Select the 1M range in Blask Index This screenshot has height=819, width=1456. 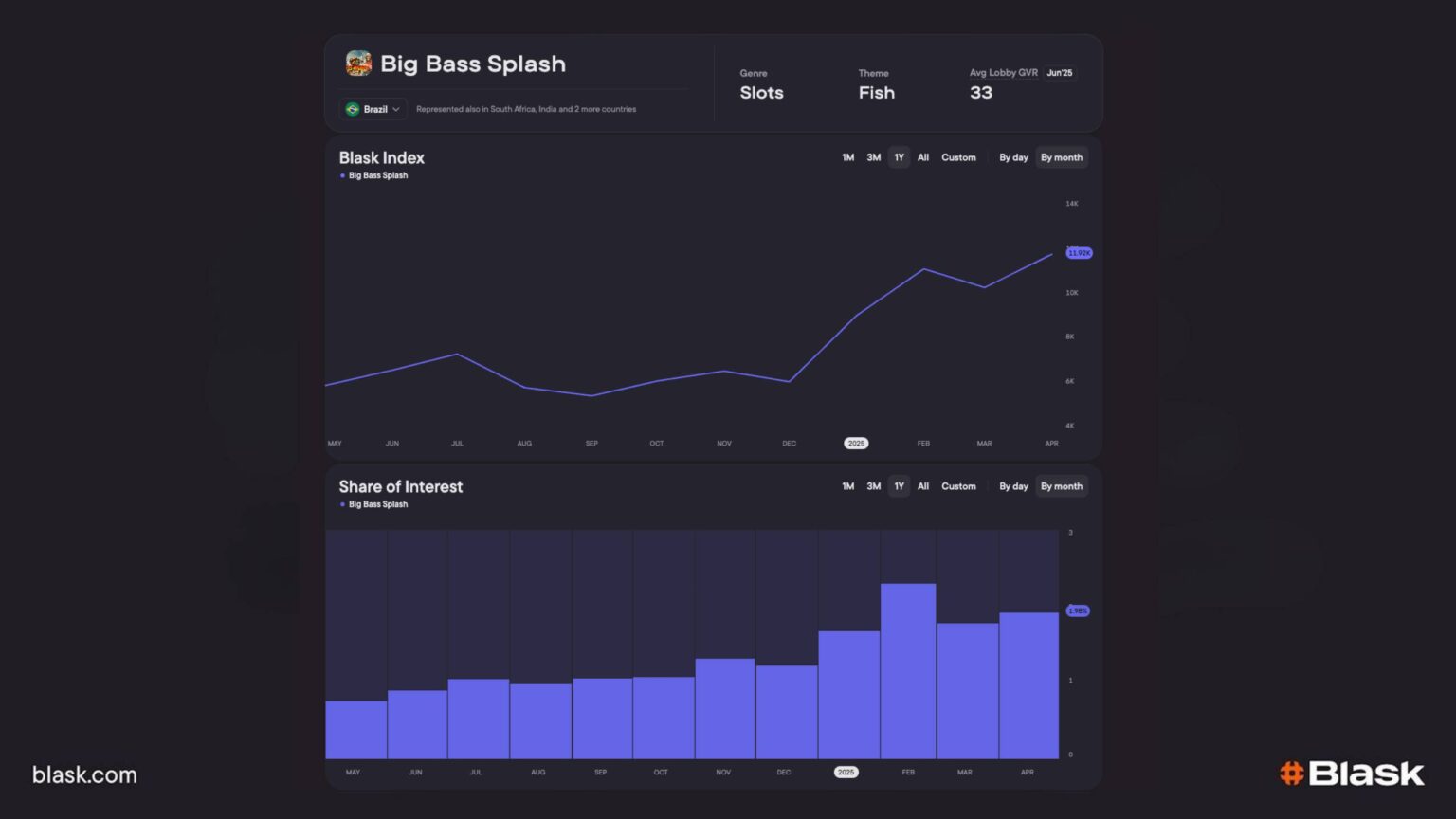click(848, 157)
